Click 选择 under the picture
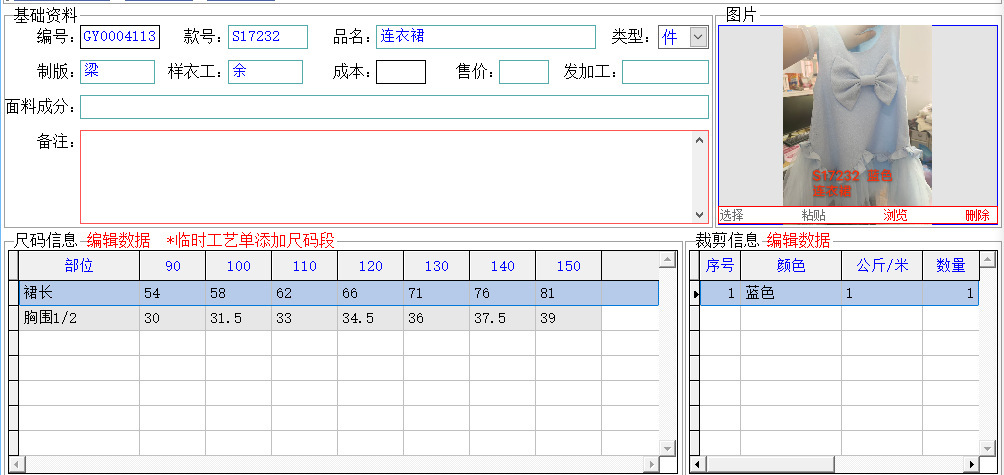 [x=732, y=216]
